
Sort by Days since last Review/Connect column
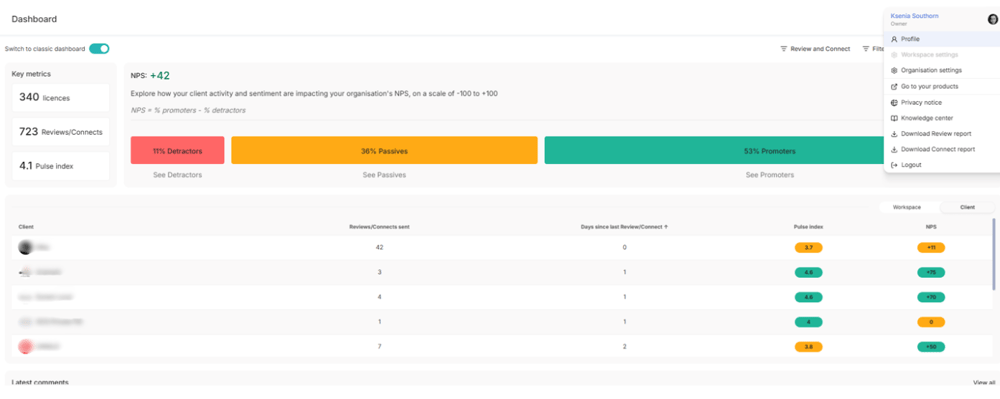(x=624, y=227)
